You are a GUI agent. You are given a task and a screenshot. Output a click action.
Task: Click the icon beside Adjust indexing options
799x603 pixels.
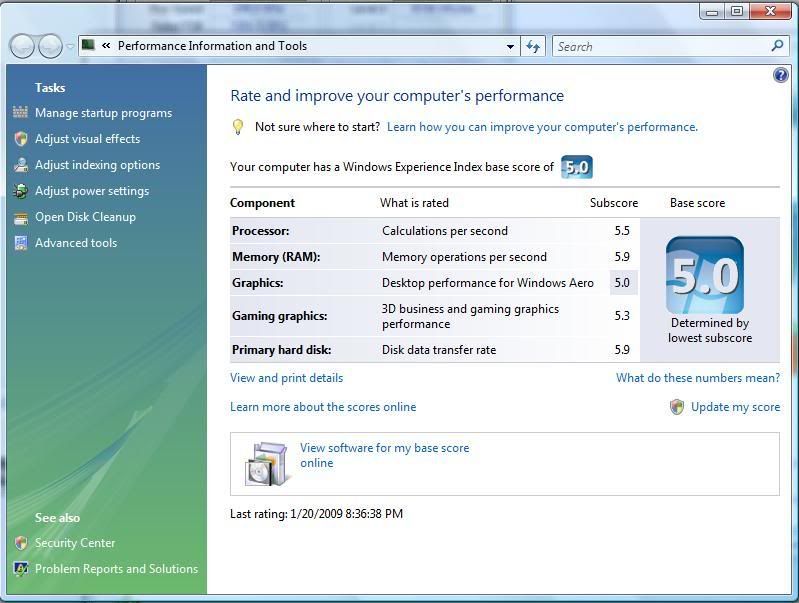coord(20,165)
